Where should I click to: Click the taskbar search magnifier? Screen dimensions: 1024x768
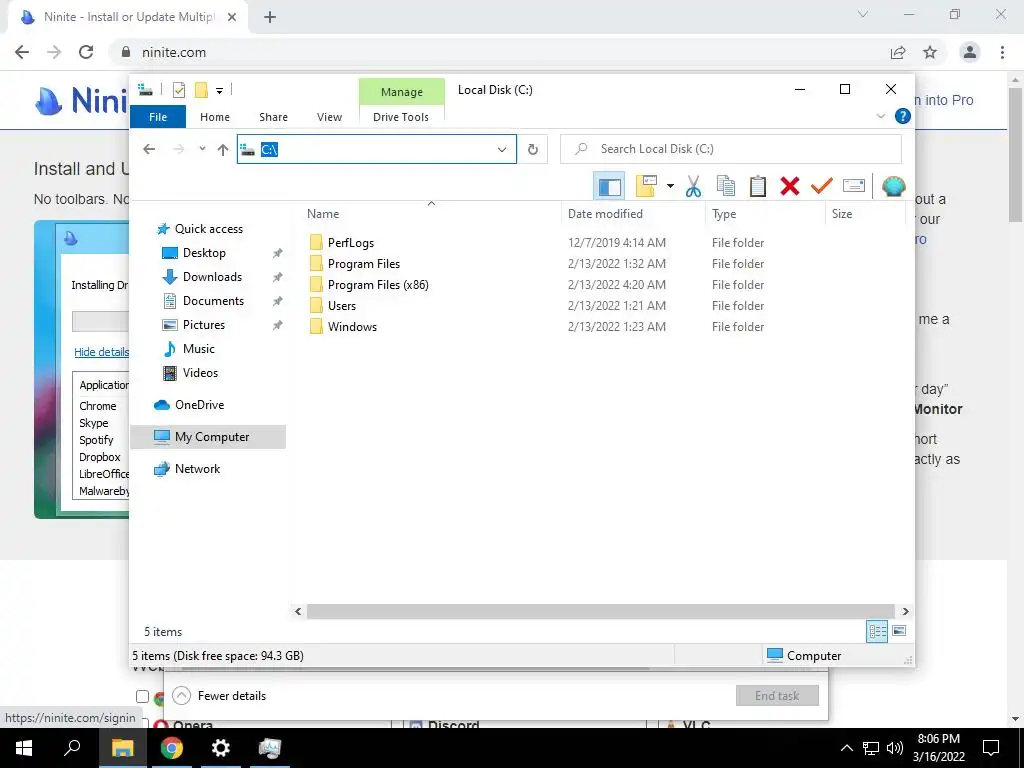(x=72, y=748)
